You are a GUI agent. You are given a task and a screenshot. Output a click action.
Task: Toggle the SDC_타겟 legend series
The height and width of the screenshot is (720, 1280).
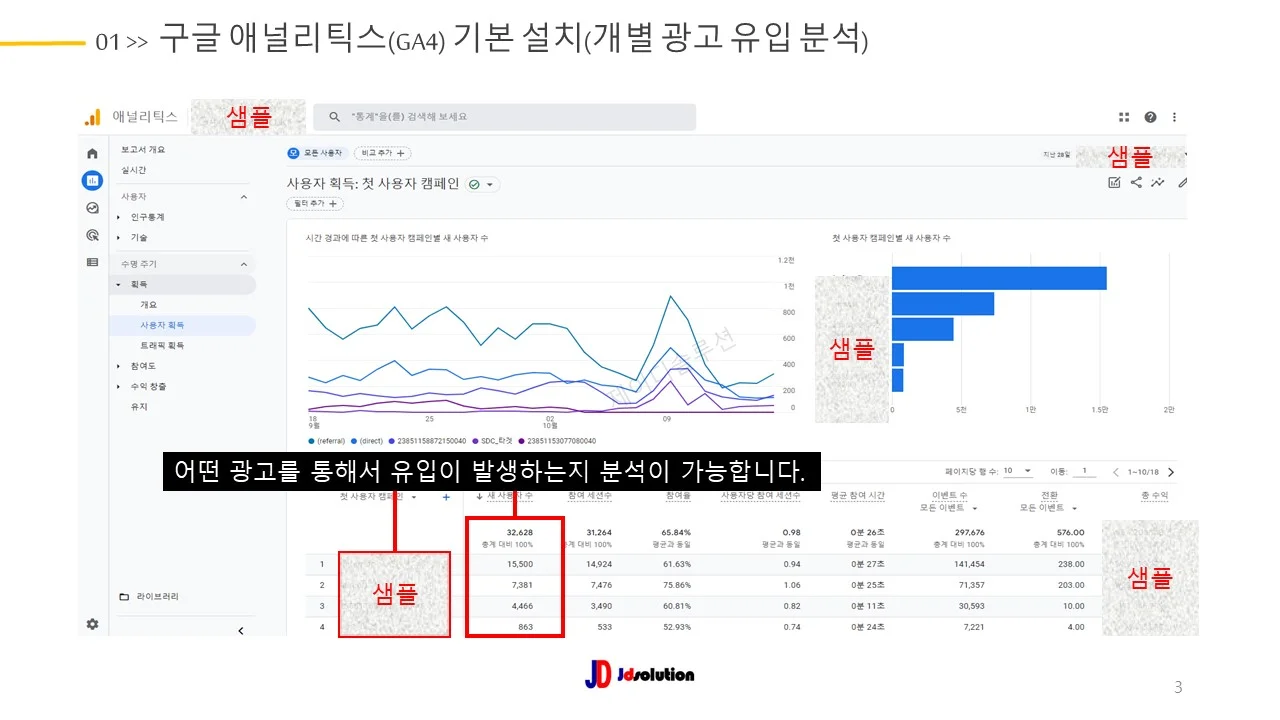pyautogui.click(x=492, y=441)
